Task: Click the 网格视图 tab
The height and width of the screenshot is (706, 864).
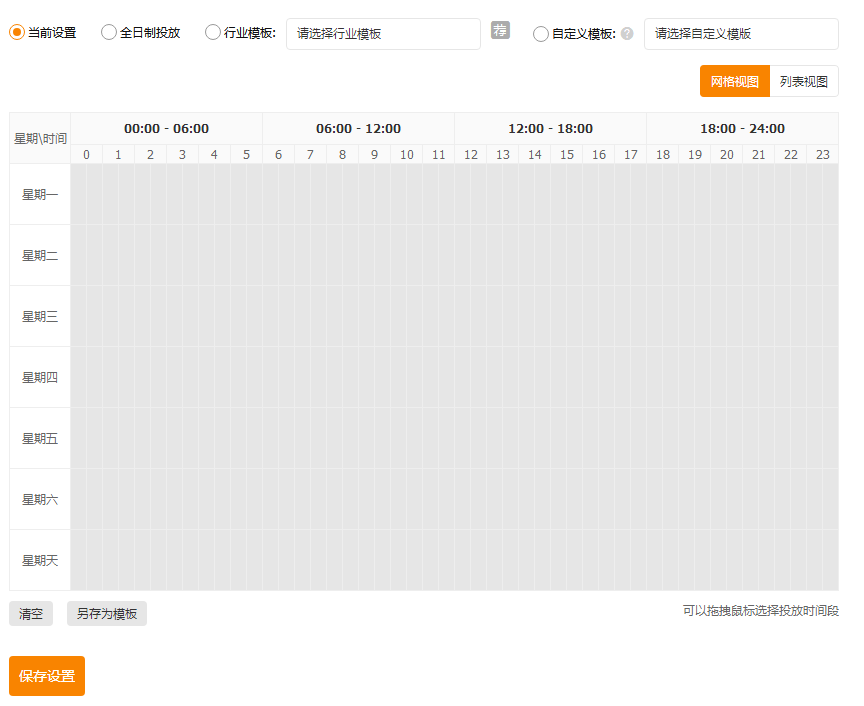Action: [x=734, y=80]
